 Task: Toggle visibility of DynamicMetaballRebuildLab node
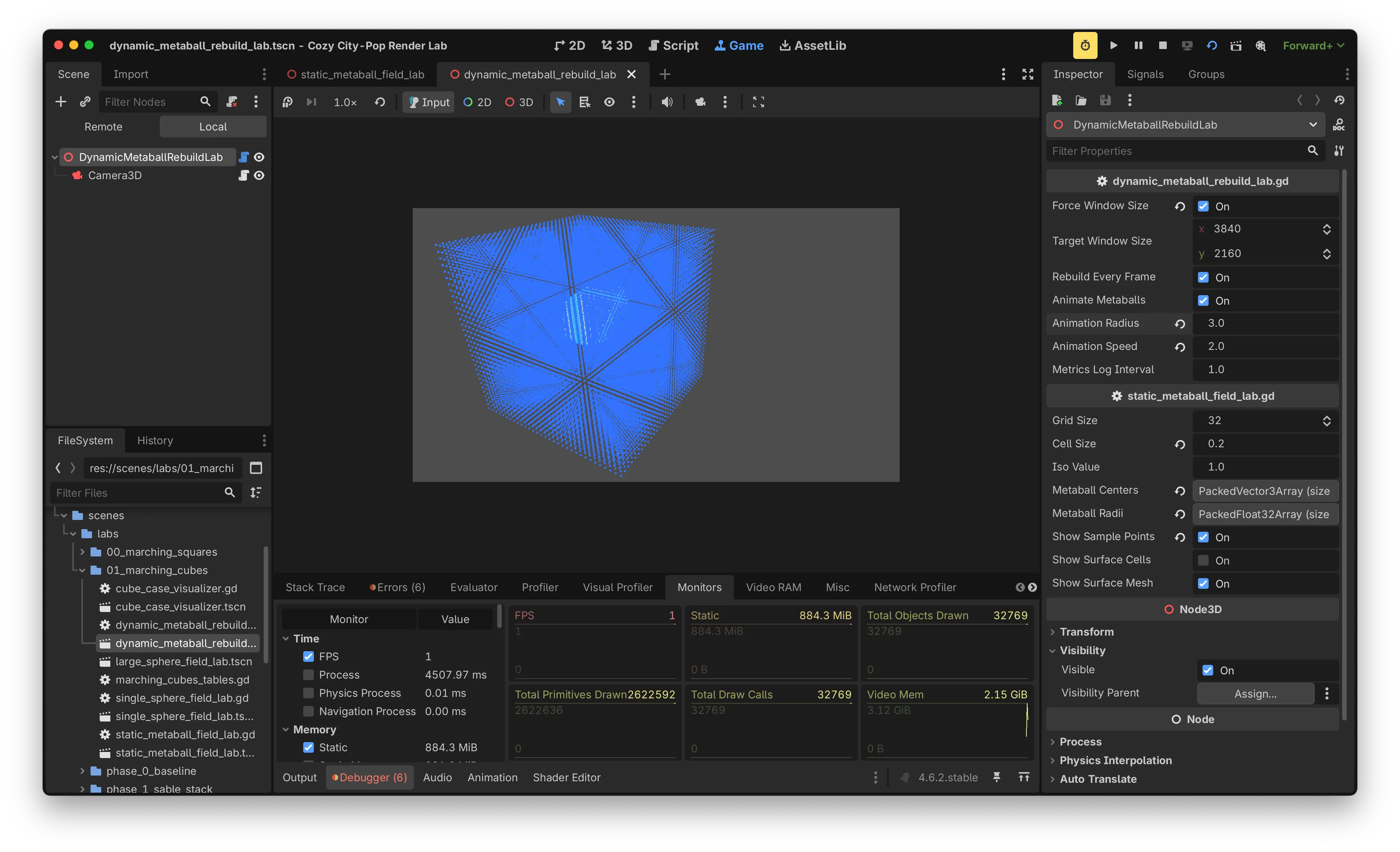click(x=259, y=157)
